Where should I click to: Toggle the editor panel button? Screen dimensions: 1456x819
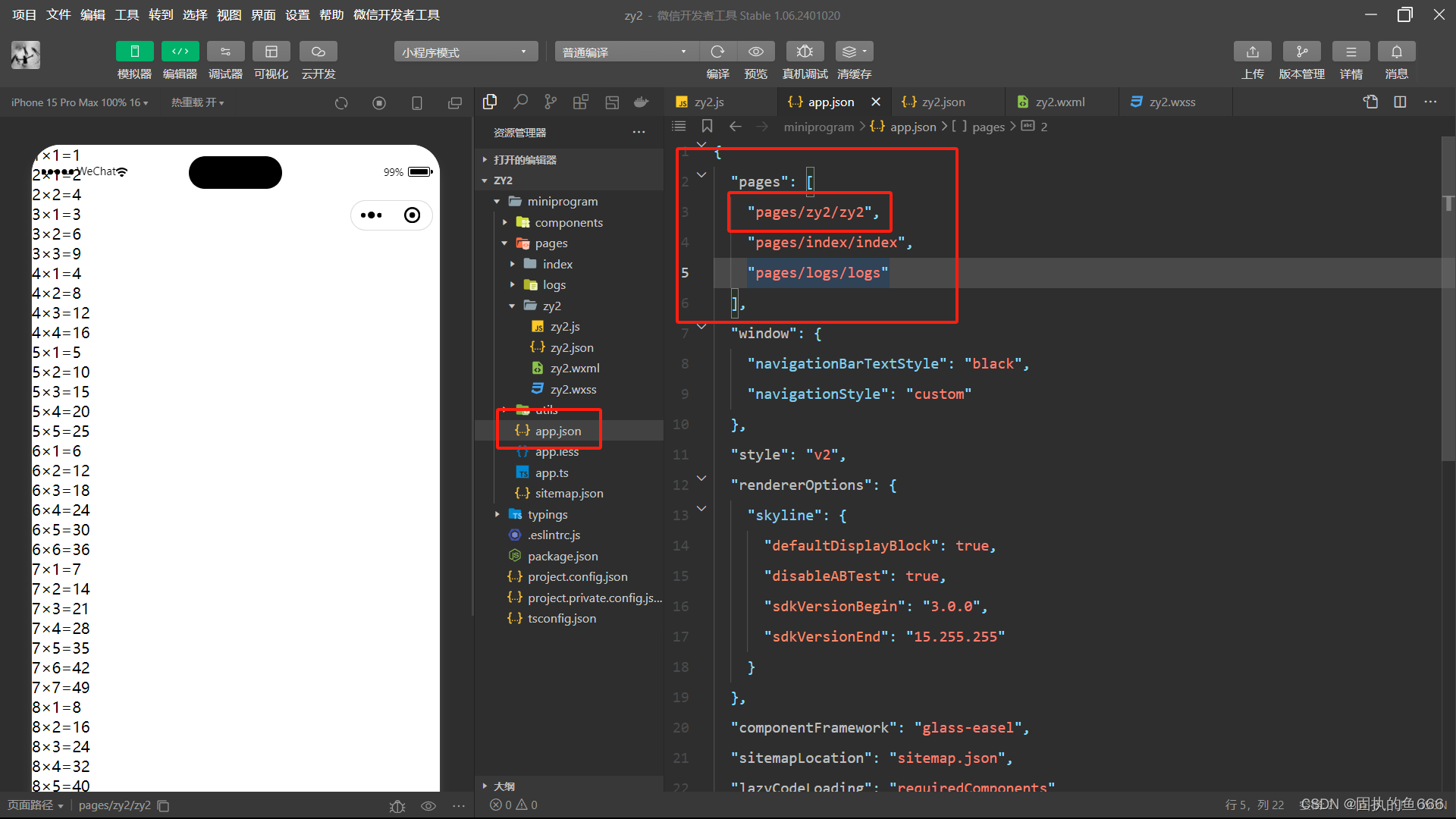180,52
